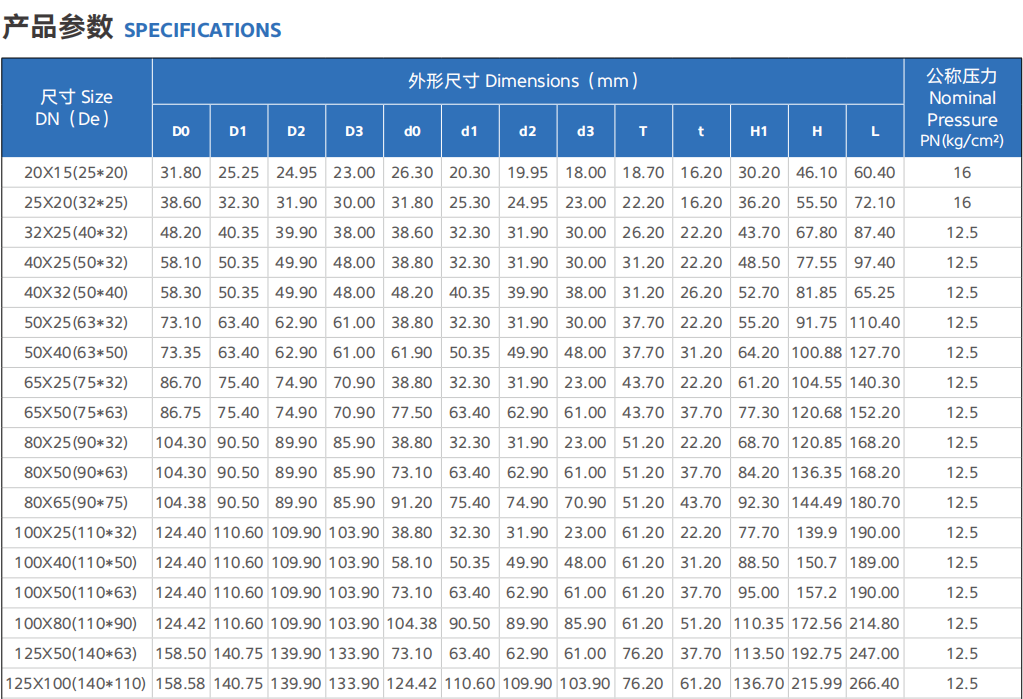Click the row label 32X25(40*32)
Viewport: 1023px width, 699px height.
tap(76, 233)
